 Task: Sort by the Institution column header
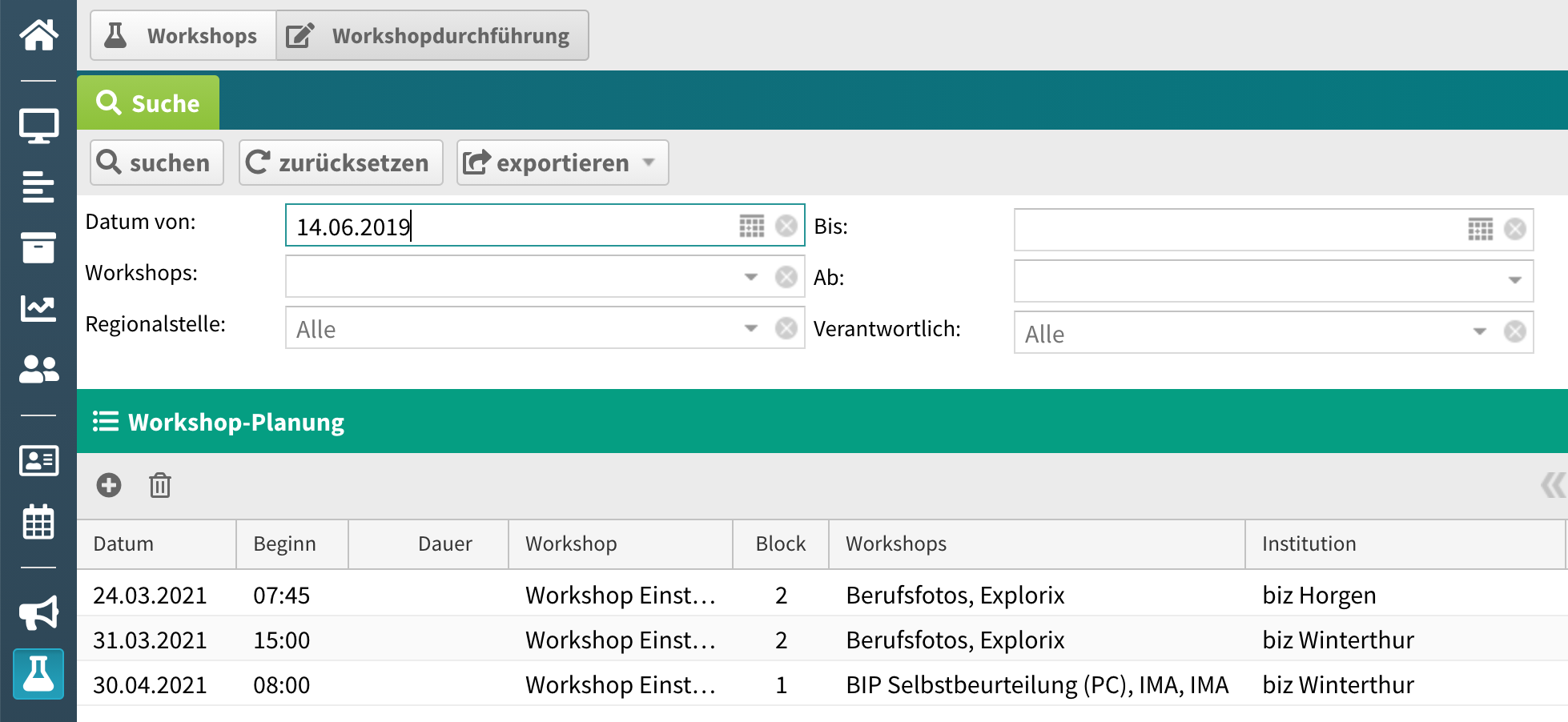click(1405, 544)
